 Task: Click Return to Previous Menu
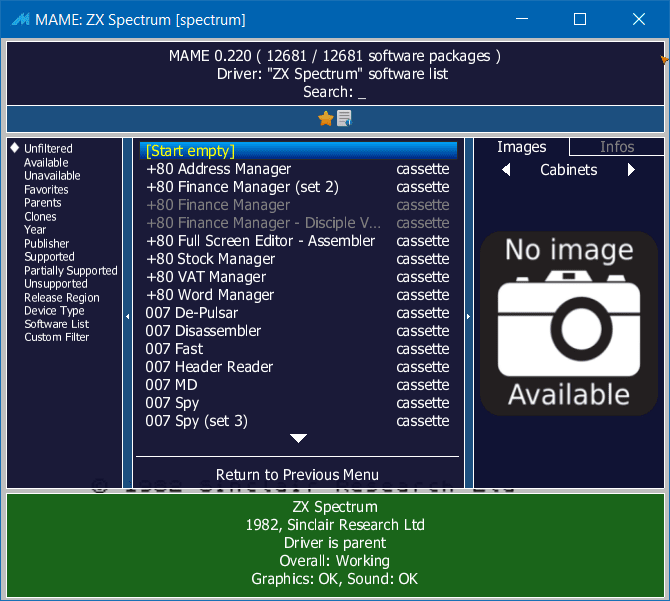point(297,475)
